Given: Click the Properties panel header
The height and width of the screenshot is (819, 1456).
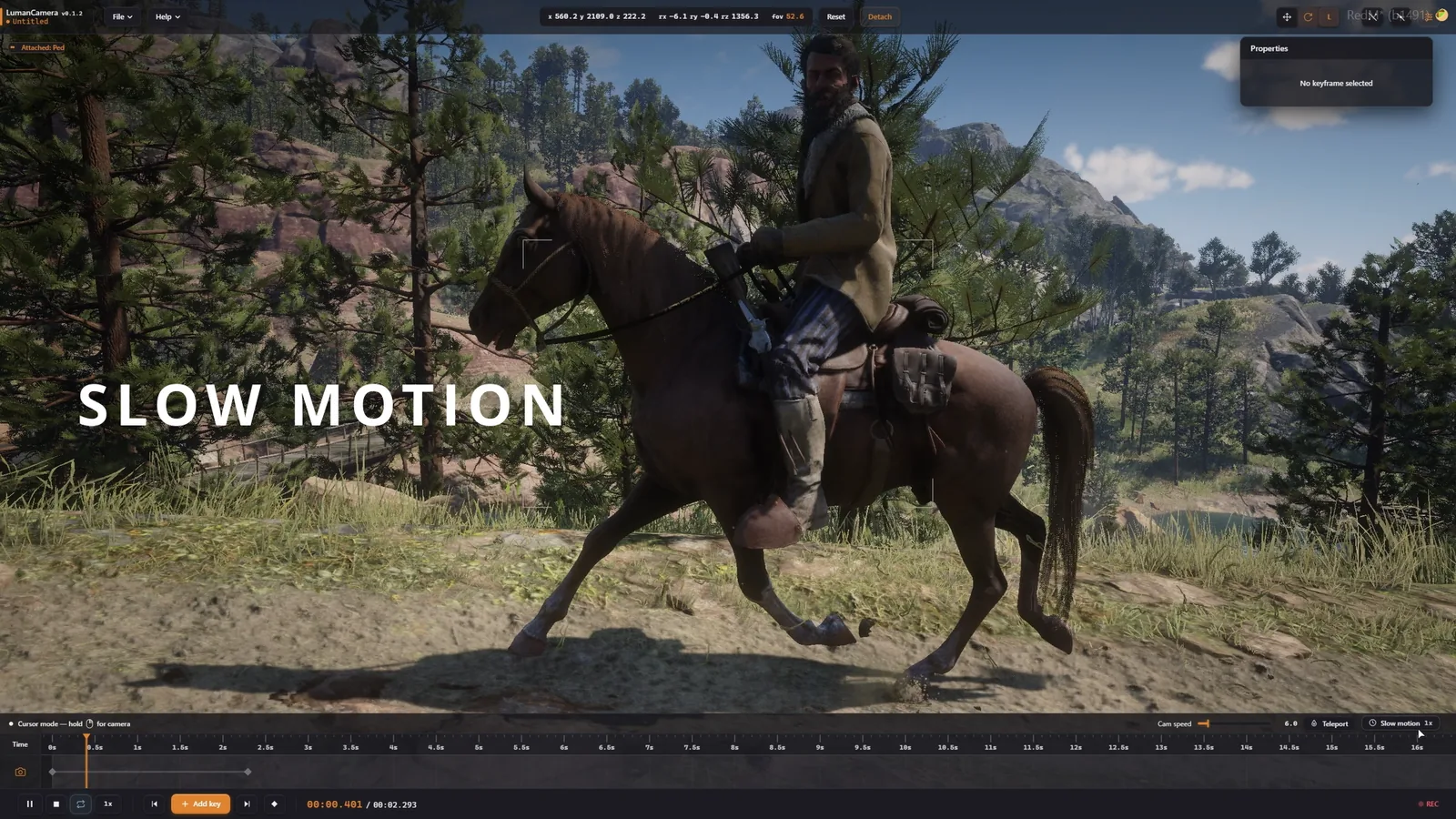Looking at the screenshot, I should tap(1336, 48).
